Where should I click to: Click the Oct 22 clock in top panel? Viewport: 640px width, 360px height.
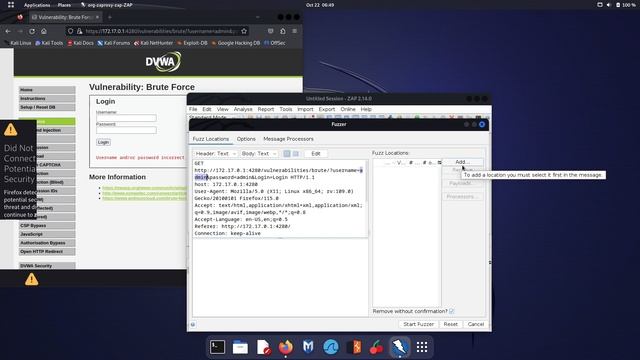pos(320,5)
